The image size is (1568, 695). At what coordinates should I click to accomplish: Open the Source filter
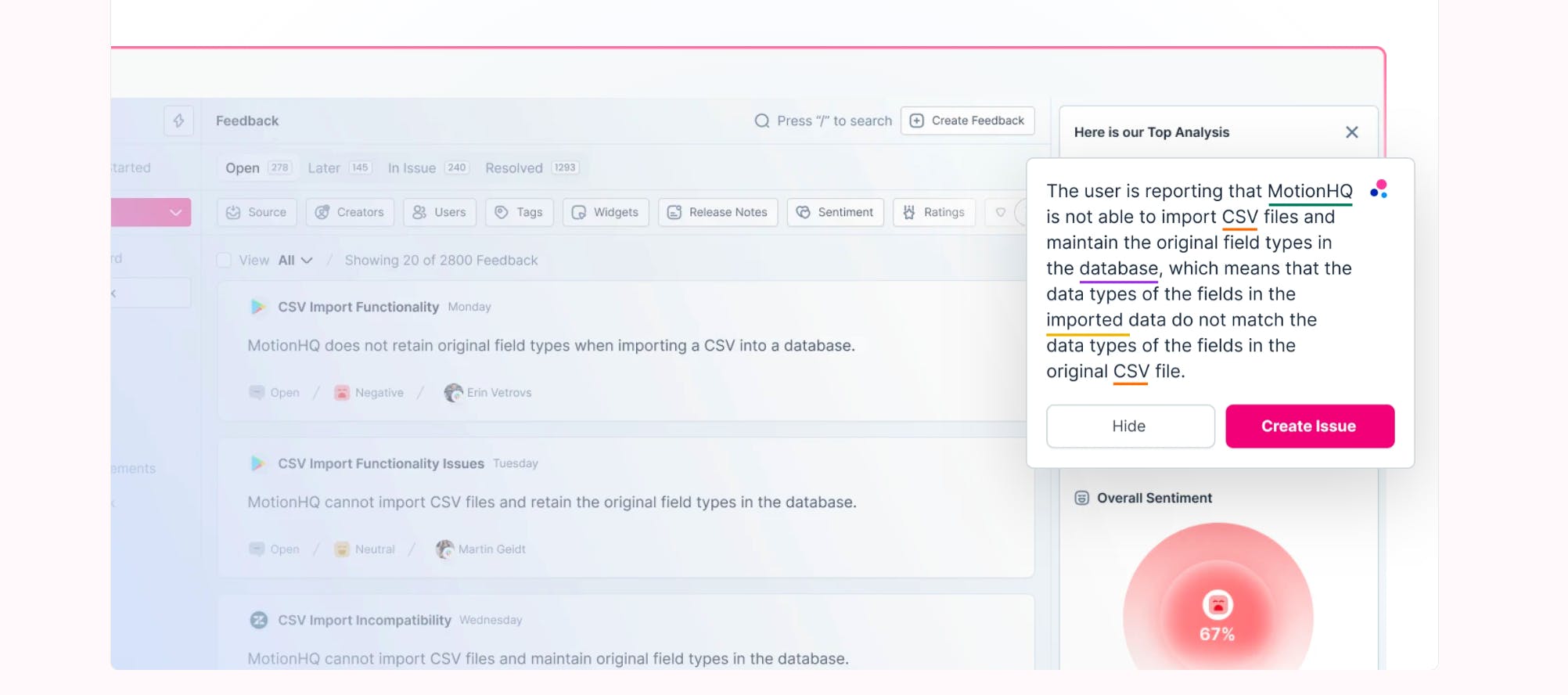pos(257,212)
